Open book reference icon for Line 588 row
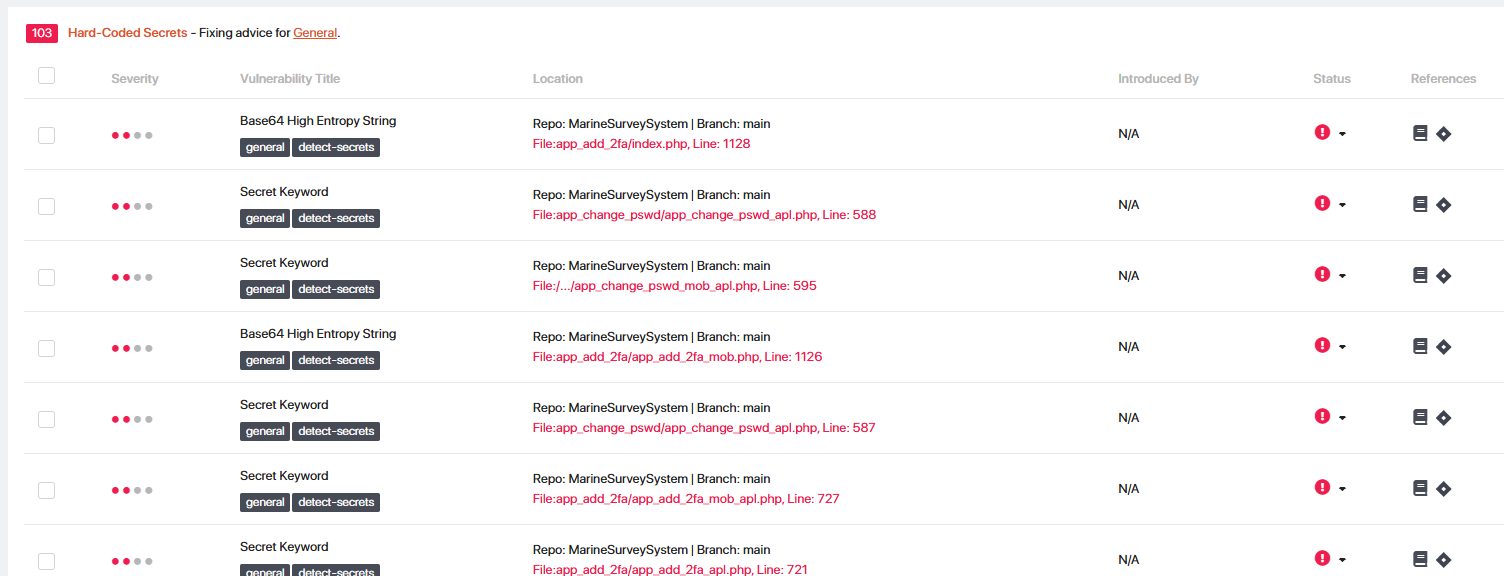 [1420, 204]
